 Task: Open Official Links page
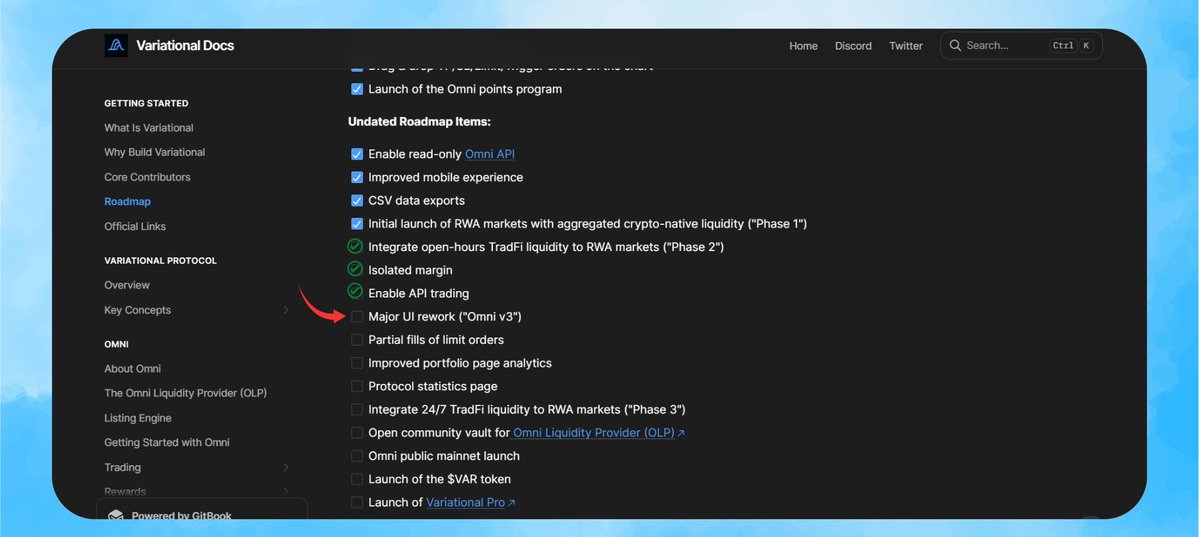135,226
